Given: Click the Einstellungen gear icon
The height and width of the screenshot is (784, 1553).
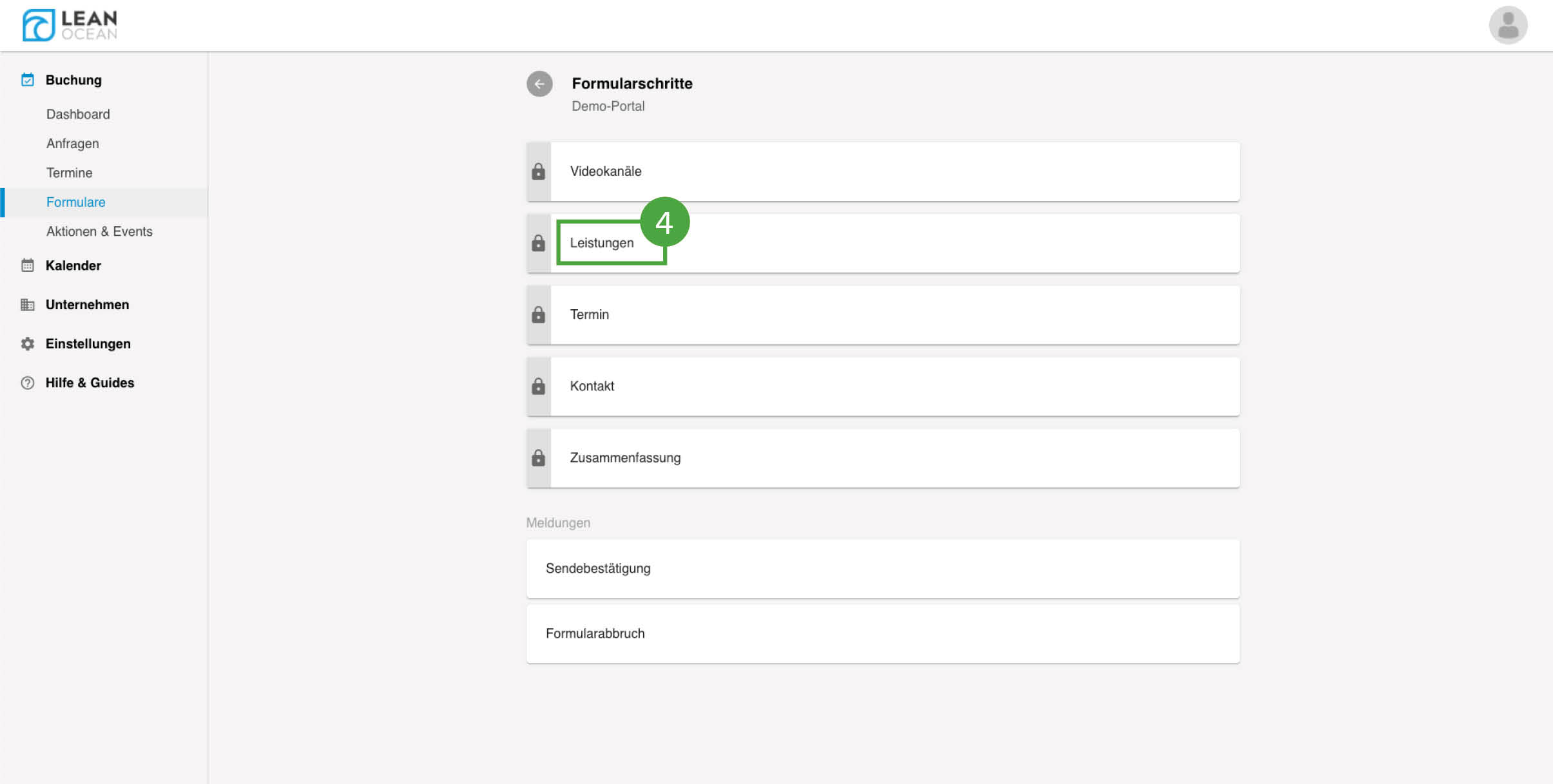Looking at the screenshot, I should [28, 344].
